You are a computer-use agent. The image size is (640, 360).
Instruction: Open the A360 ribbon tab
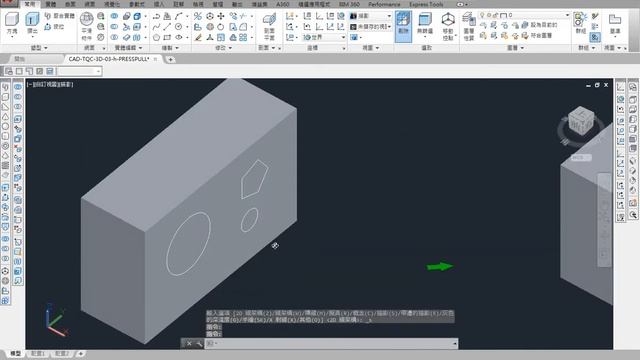click(x=282, y=4)
